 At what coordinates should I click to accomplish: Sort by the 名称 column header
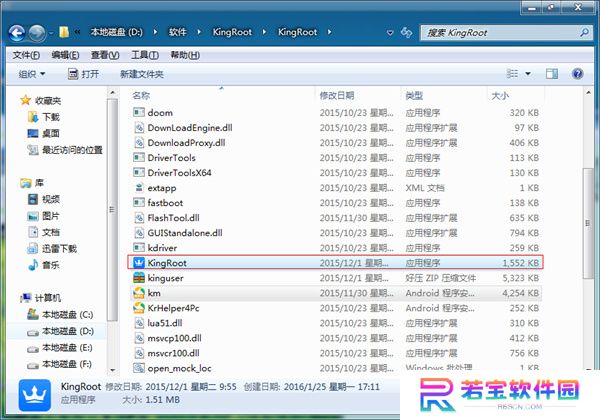pyautogui.click(x=141, y=95)
